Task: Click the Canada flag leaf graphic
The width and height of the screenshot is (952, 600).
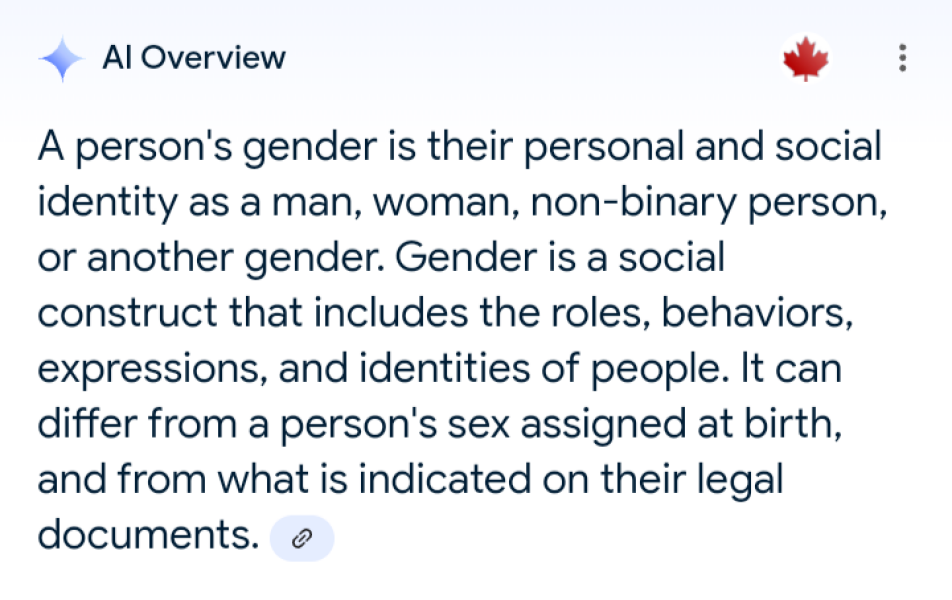Action: 806,58
